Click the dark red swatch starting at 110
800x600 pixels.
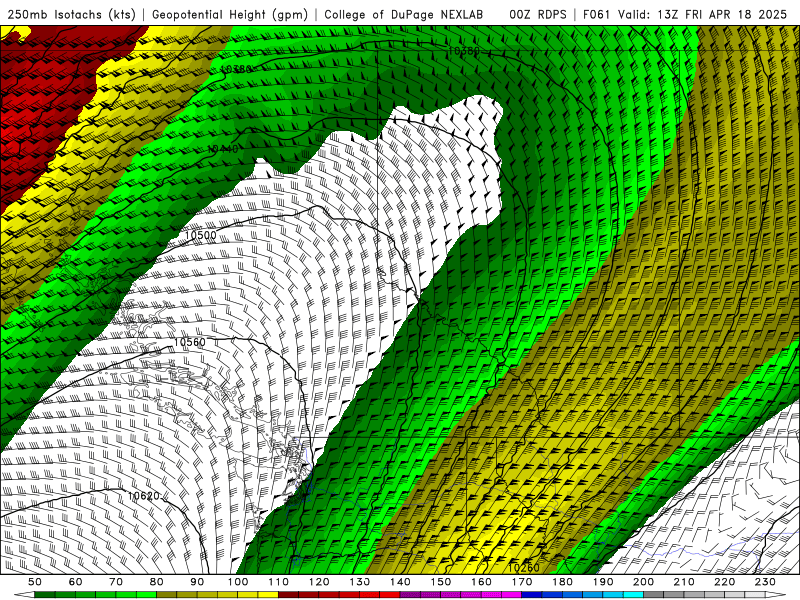(288, 595)
